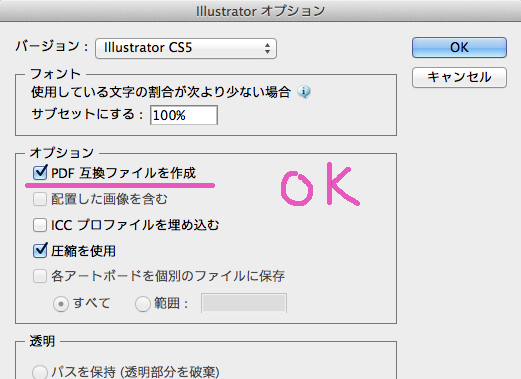Toggle 配置した画像を含む checkbox
The width and height of the screenshot is (521, 379).
click(x=40, y=199)
